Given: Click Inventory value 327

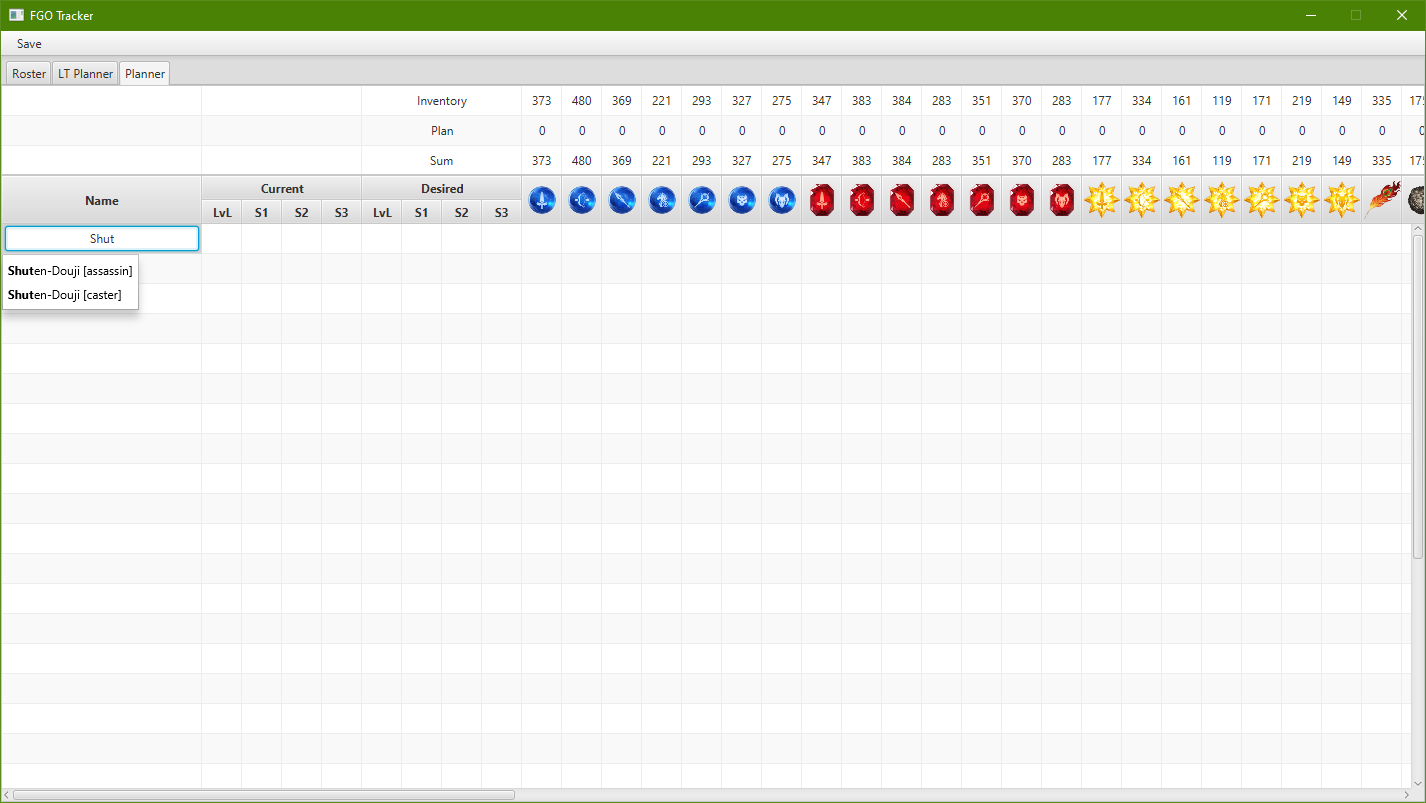Looking at the screenshot, I should [x=742, y=101].
